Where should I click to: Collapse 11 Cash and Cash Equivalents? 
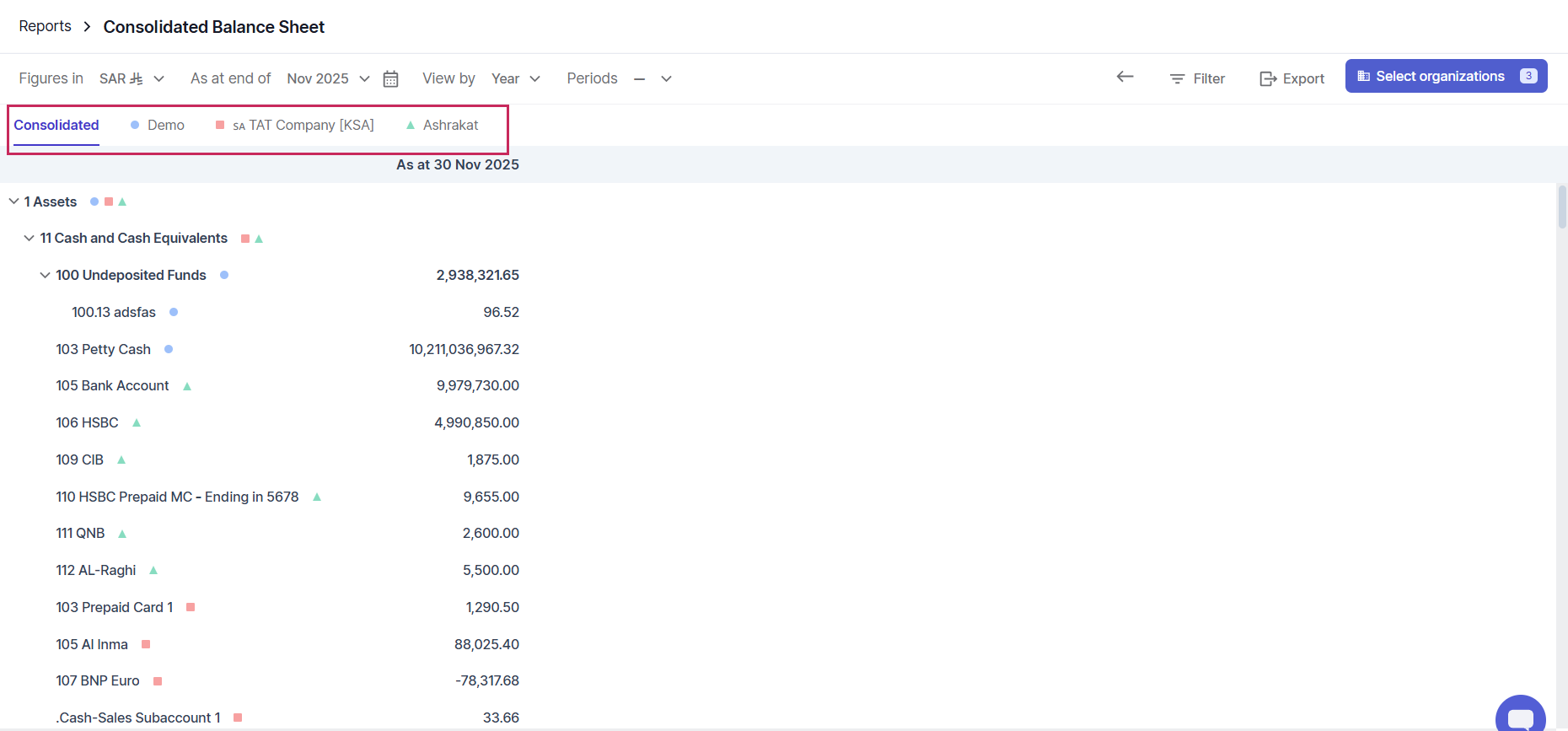tap(30, 239)
